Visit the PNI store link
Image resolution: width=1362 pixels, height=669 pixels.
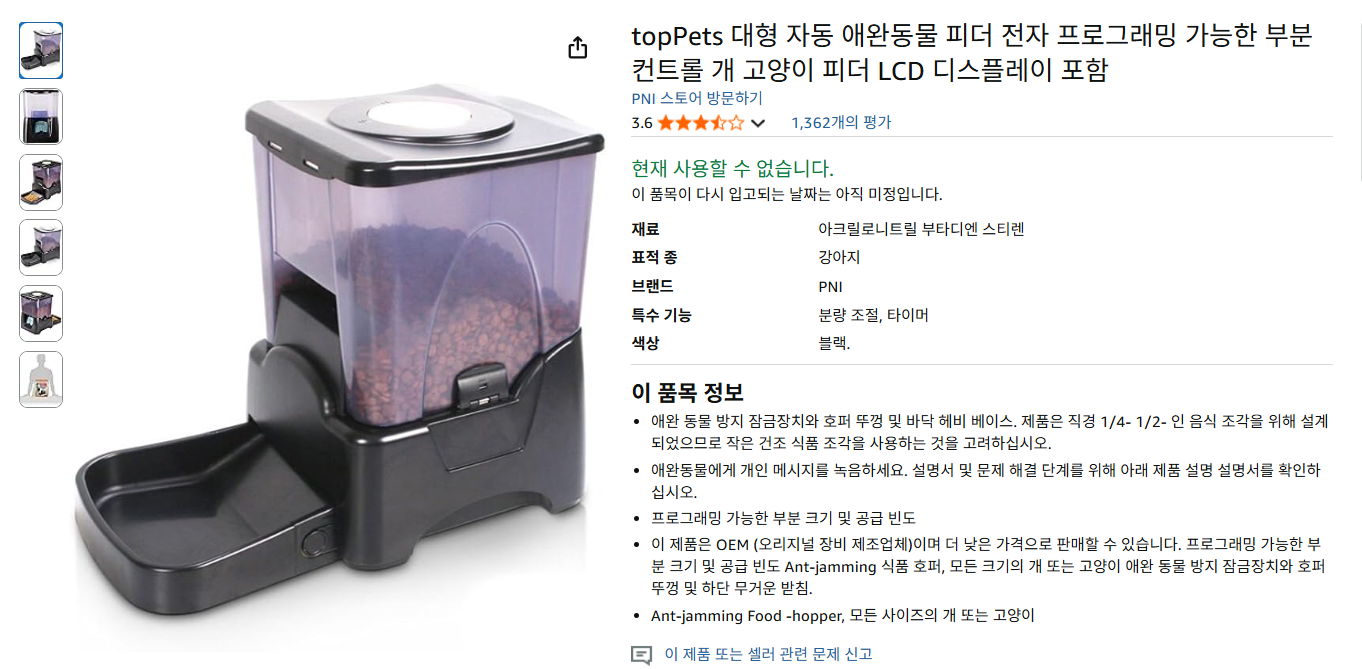click(697, 98)
